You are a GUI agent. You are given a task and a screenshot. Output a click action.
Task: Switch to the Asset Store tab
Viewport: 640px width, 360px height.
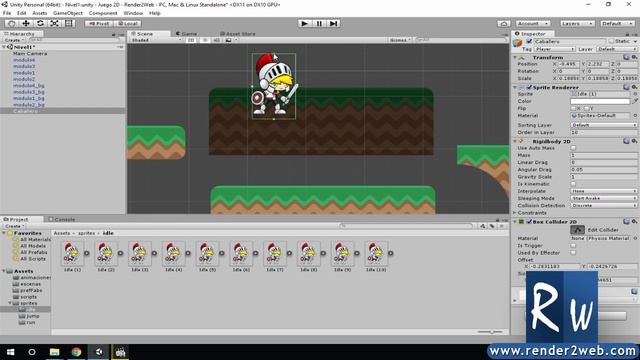point(238,33)
